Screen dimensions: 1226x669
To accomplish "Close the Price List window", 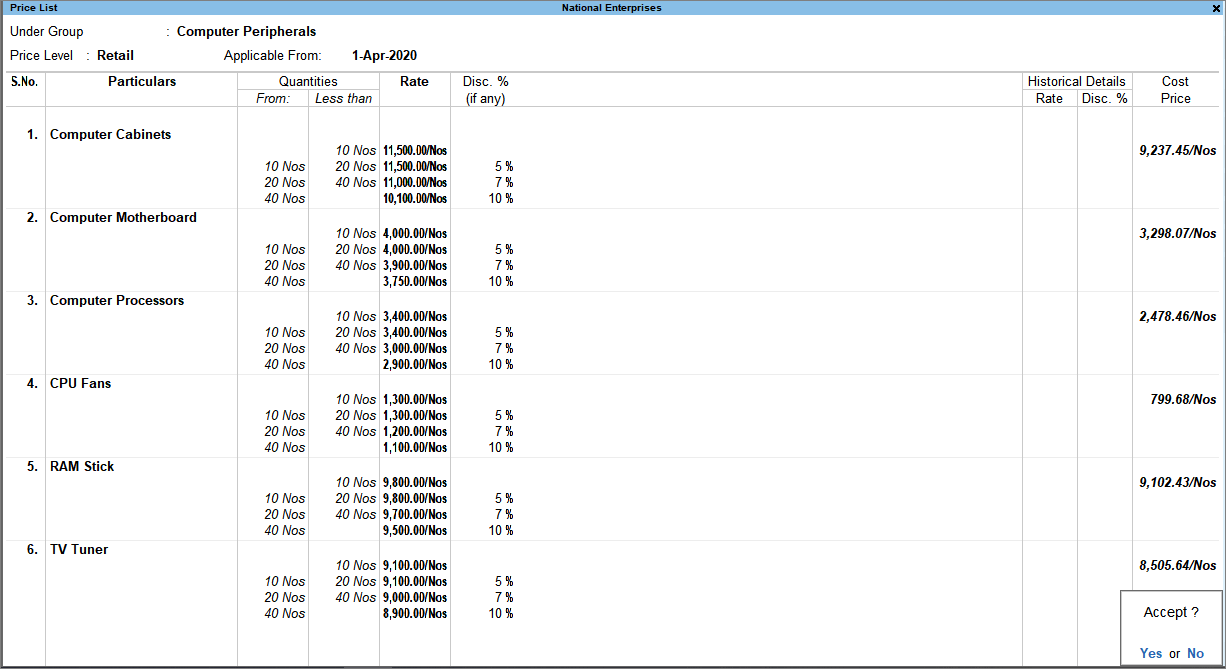I will [x=1217, y=7].
